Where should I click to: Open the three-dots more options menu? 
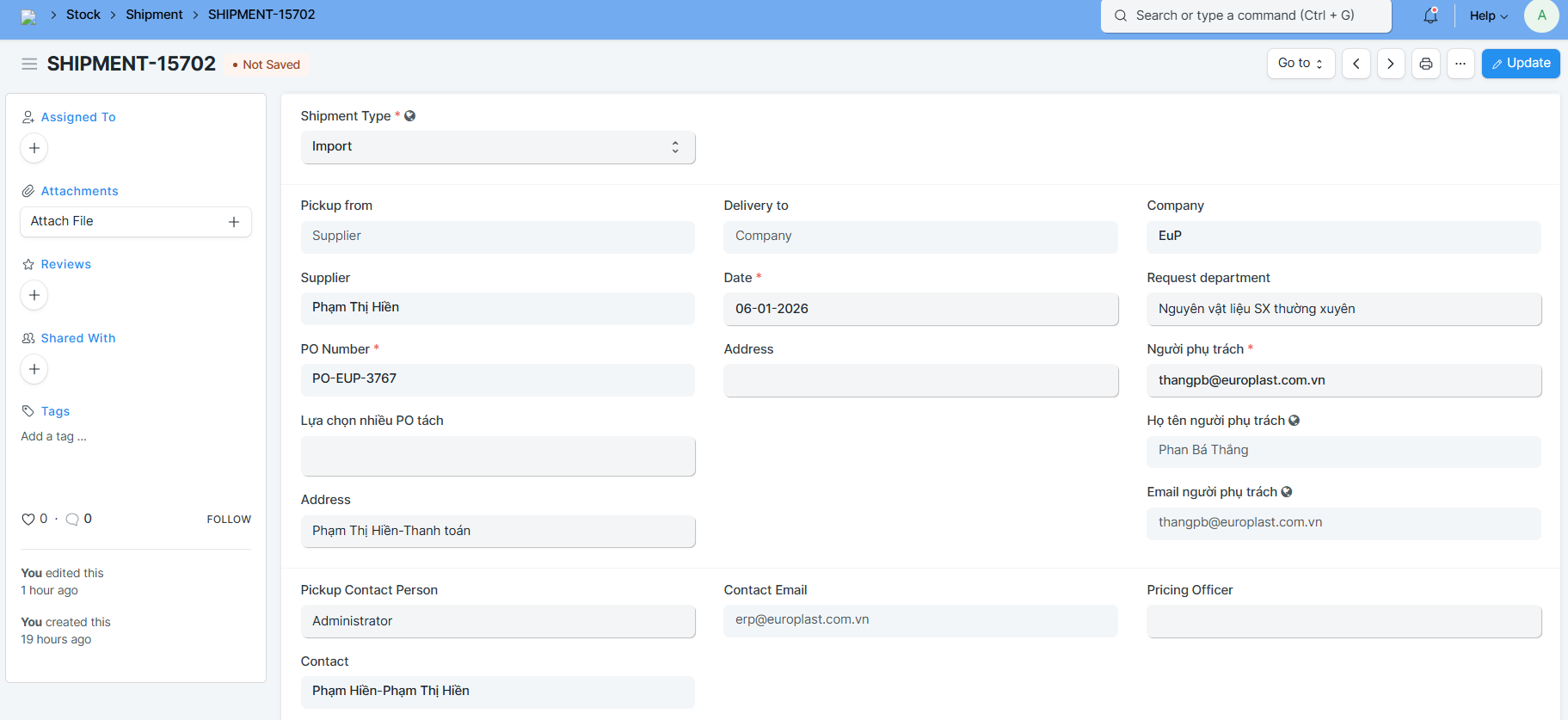[1460, 64]
